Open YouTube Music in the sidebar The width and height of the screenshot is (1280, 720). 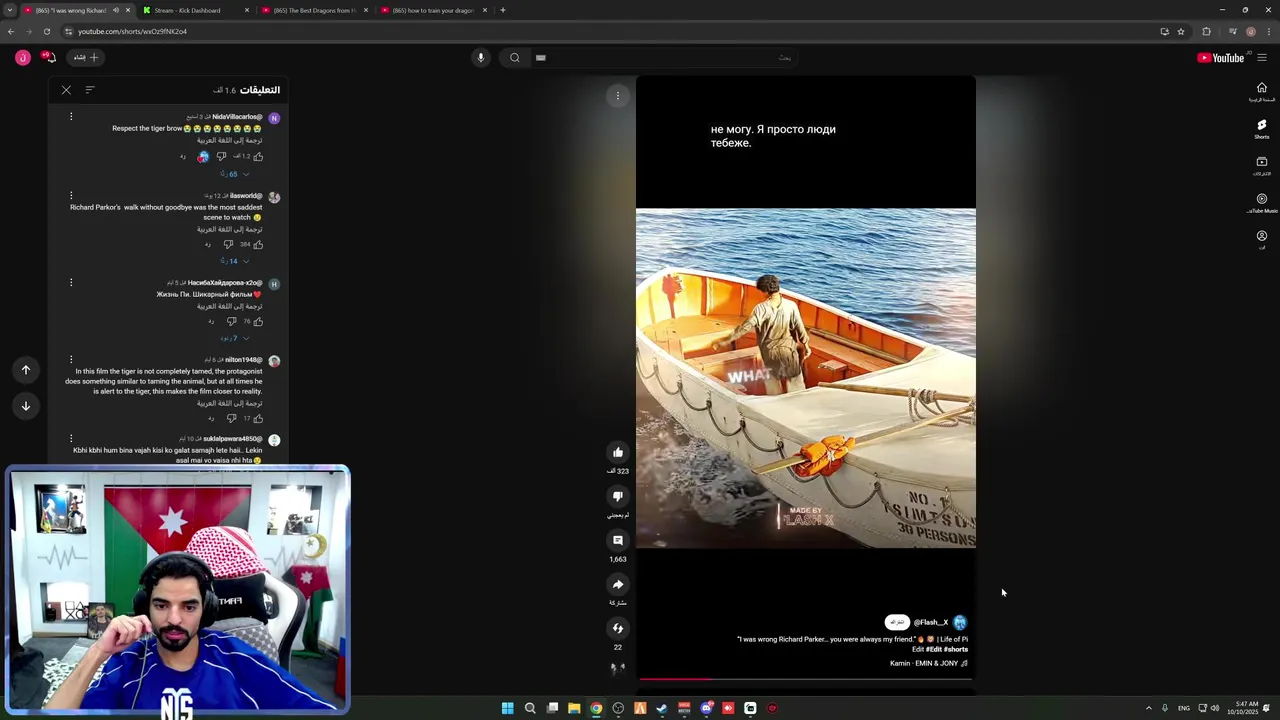1261,203
